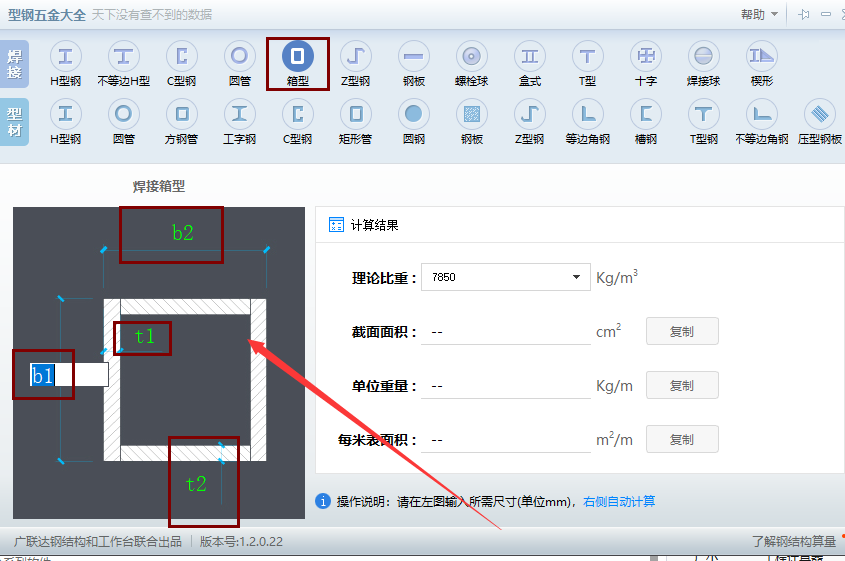Image resolution: width=845 pixels, height=561 pixels.
Task: Select H型钢 icon in 型材 row
Action: tap(65, 114)
